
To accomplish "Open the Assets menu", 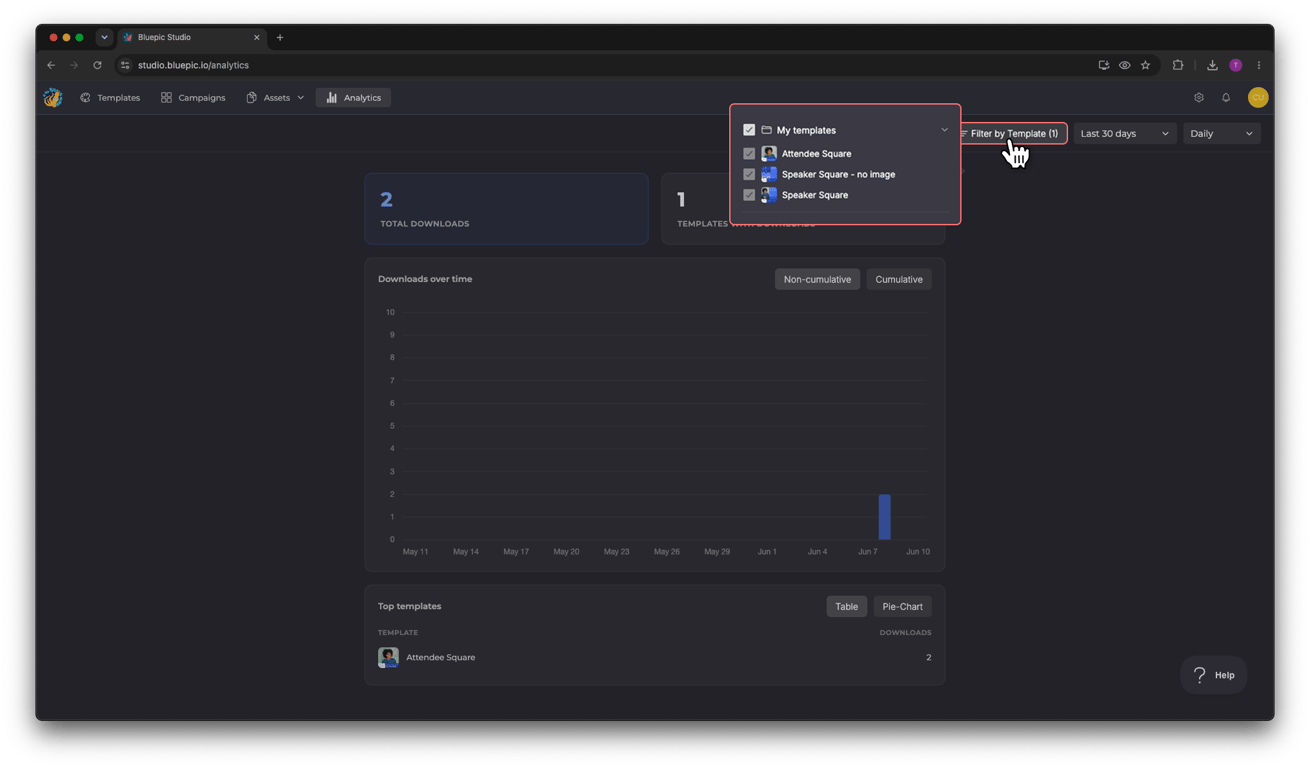I will click(275, 98).
